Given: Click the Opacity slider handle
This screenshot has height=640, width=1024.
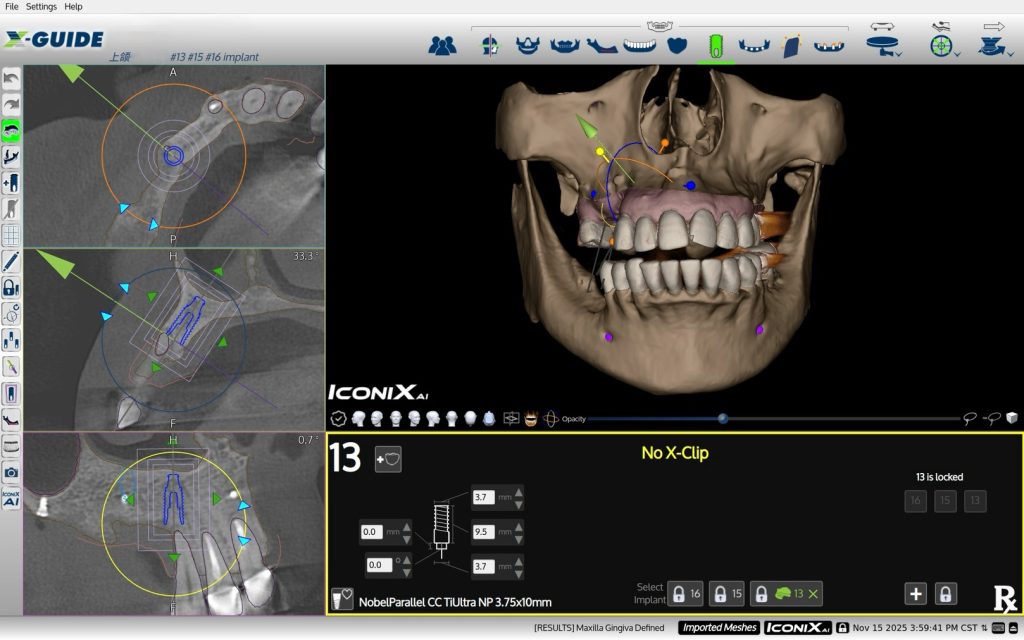Looking at the screenshot, I should coord(722,419).
